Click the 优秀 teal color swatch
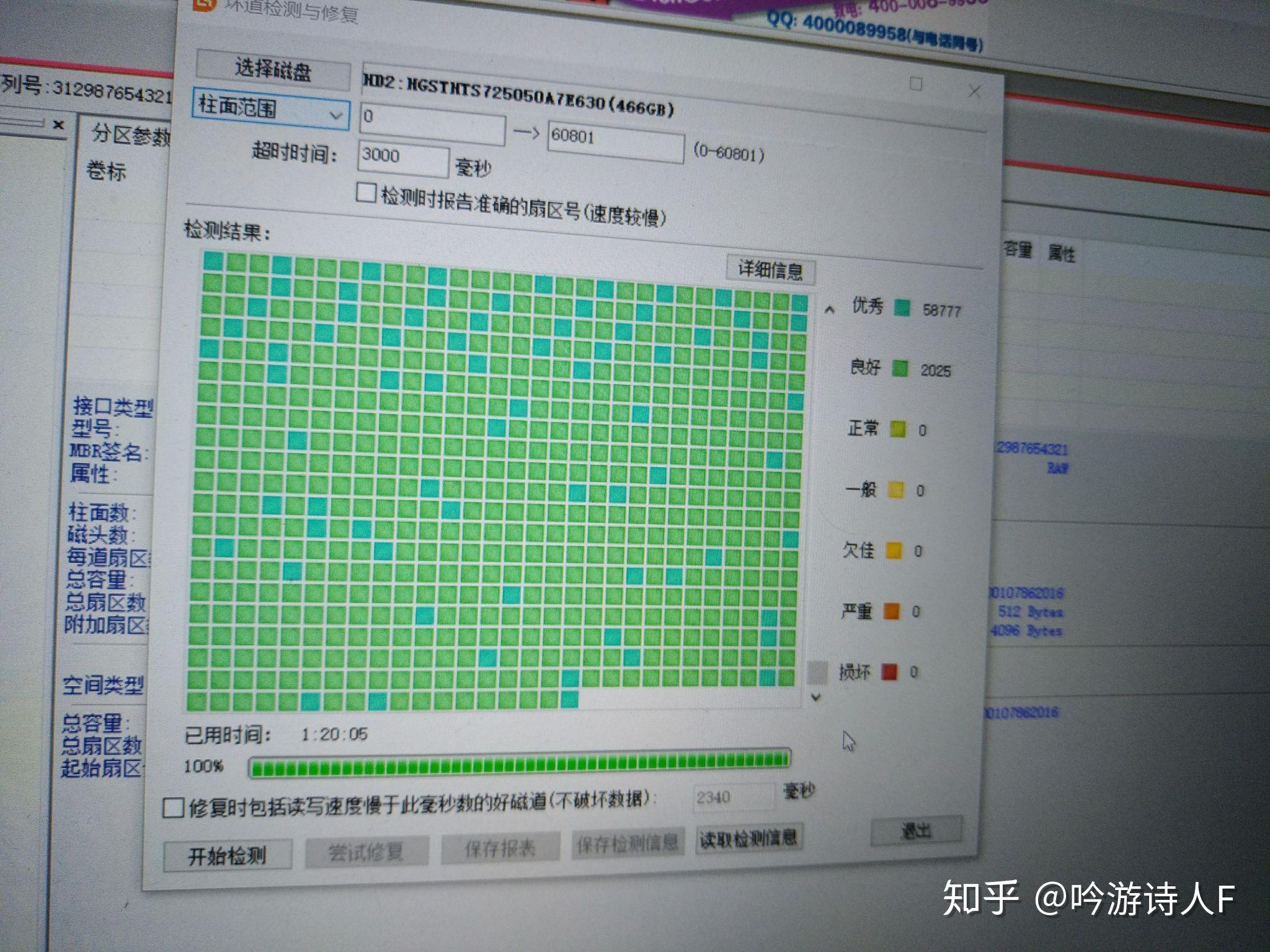 (903, 307)
